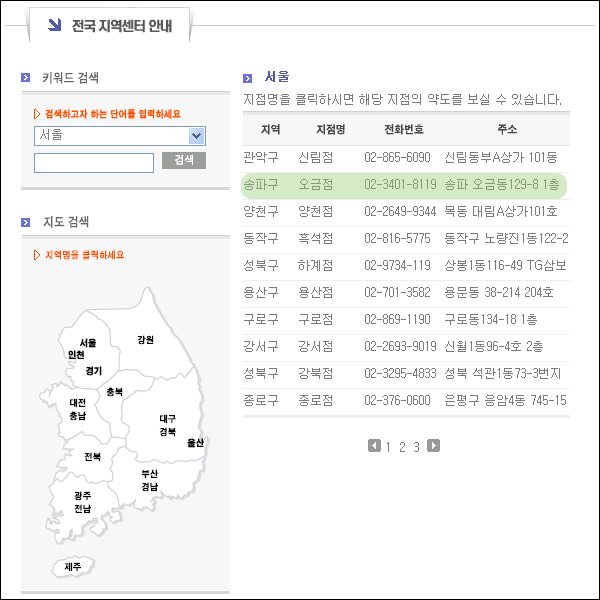Click phone number 02-2693-9019

(x=400, y=346)
